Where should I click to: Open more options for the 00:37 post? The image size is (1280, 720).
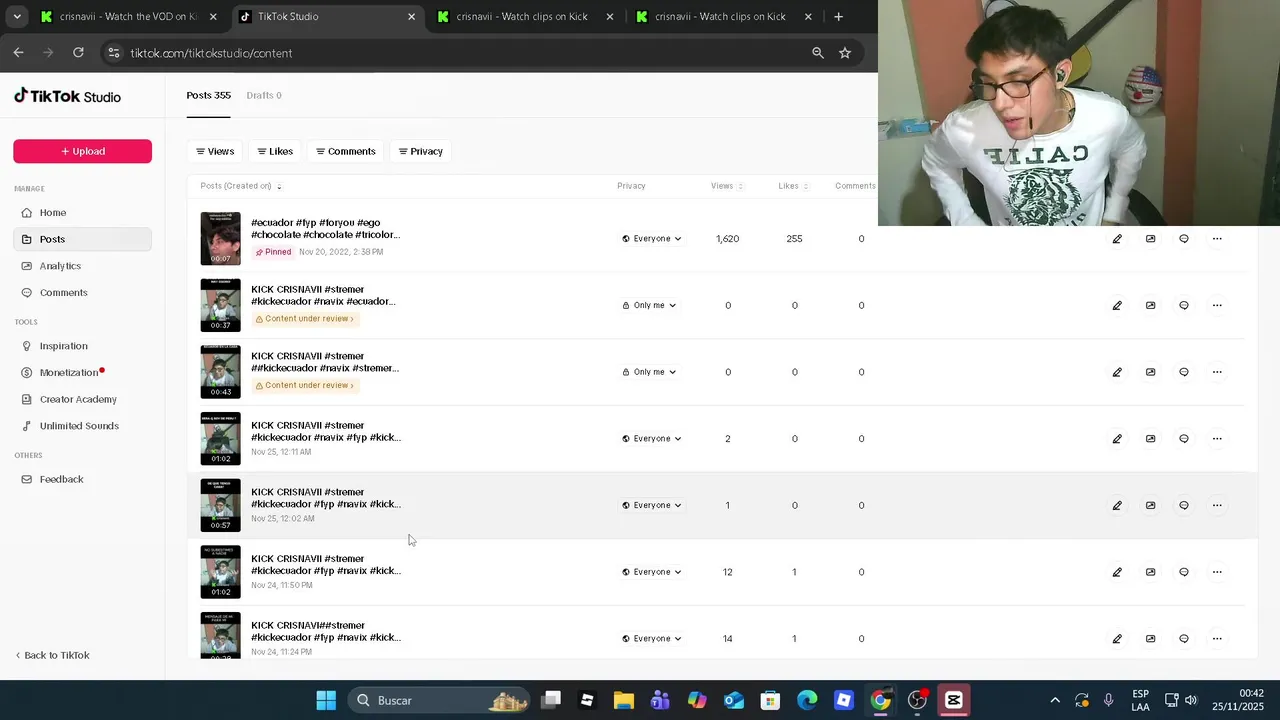1217,305
